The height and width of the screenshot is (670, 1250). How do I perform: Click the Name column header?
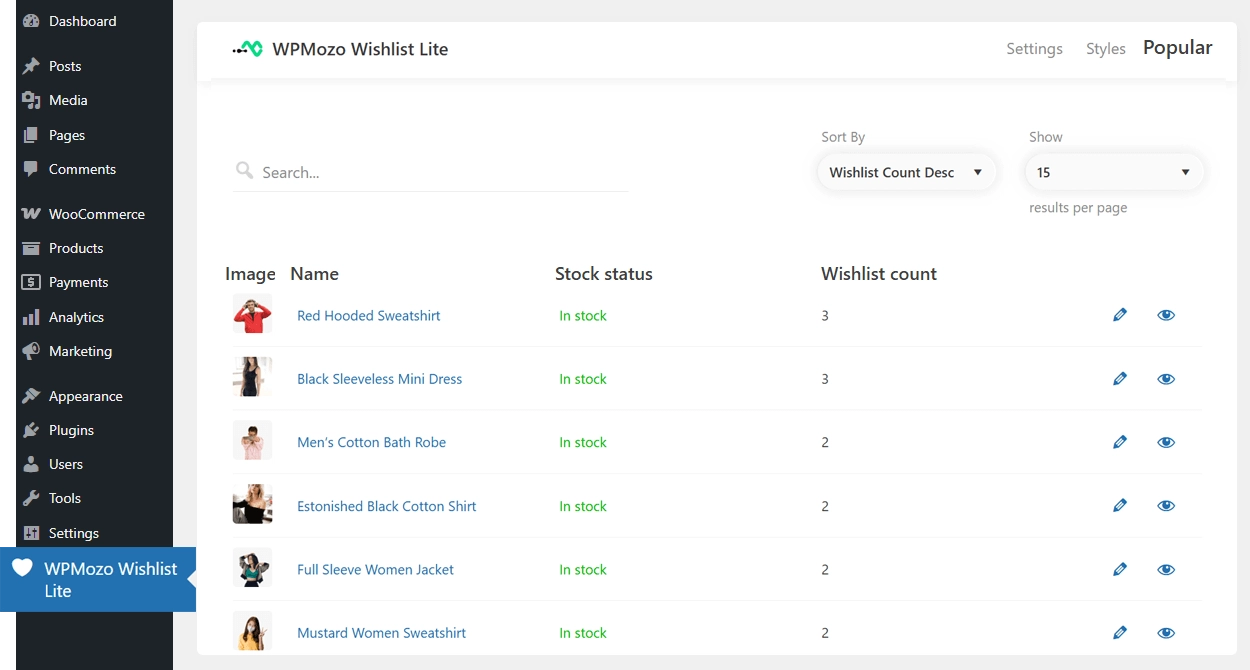click(x=315, y=274)
